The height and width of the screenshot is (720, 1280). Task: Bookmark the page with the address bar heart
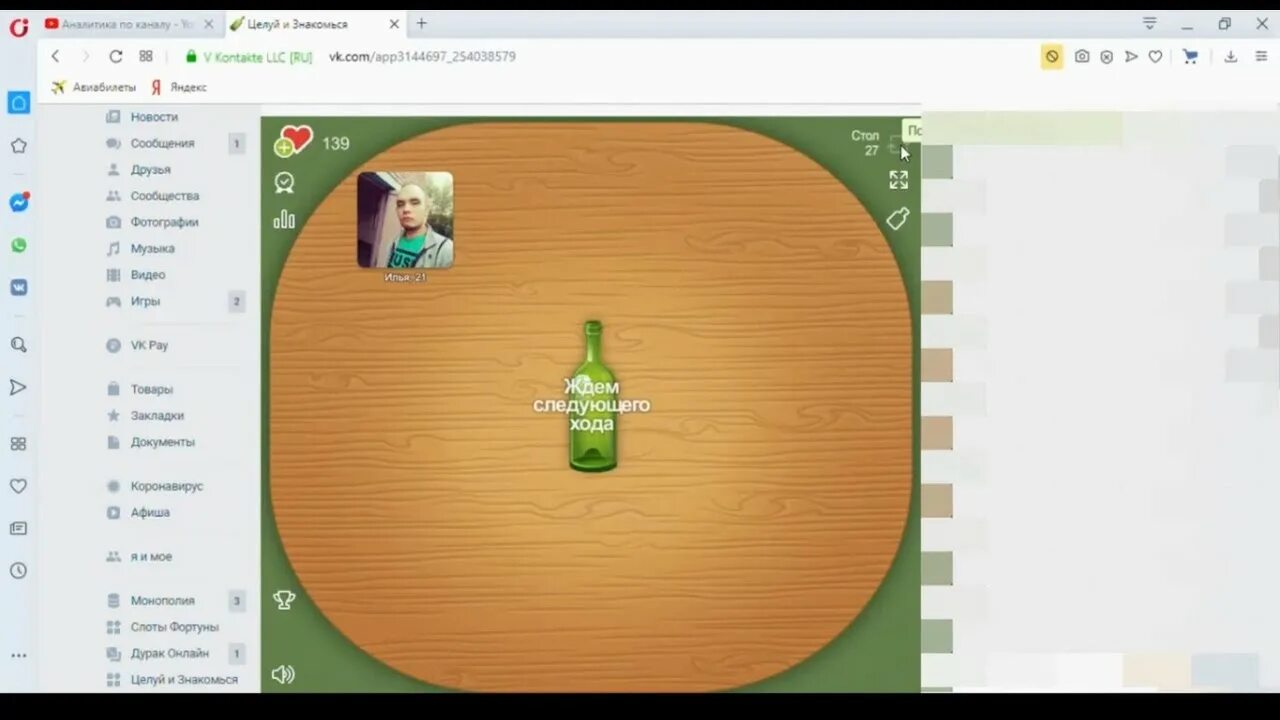[x=1155, y=57]
